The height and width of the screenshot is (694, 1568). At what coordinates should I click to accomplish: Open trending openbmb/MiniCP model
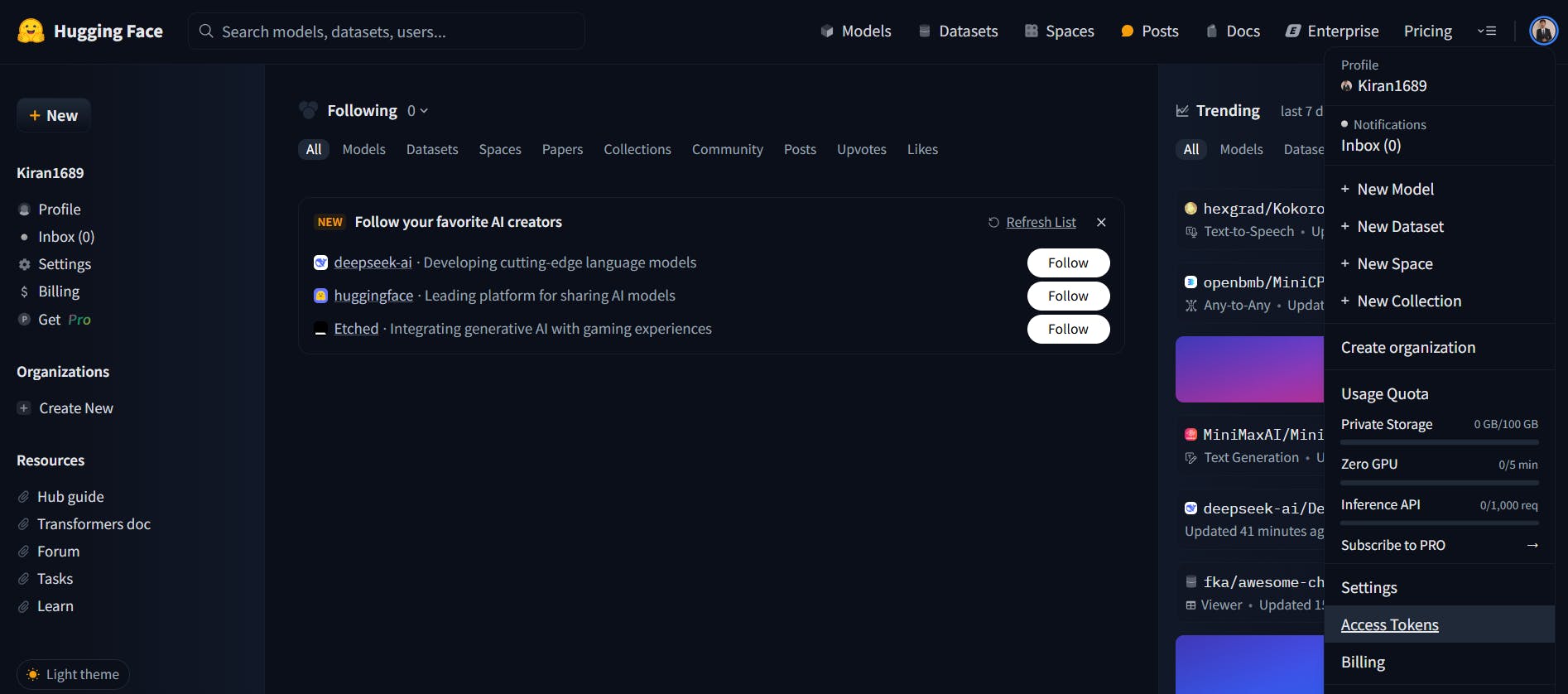coord(1250,294)
